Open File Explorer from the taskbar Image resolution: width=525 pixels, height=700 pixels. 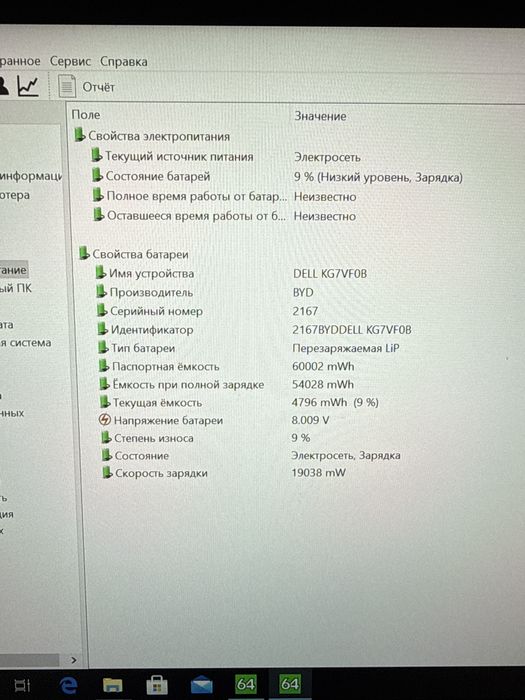point(112,684)
